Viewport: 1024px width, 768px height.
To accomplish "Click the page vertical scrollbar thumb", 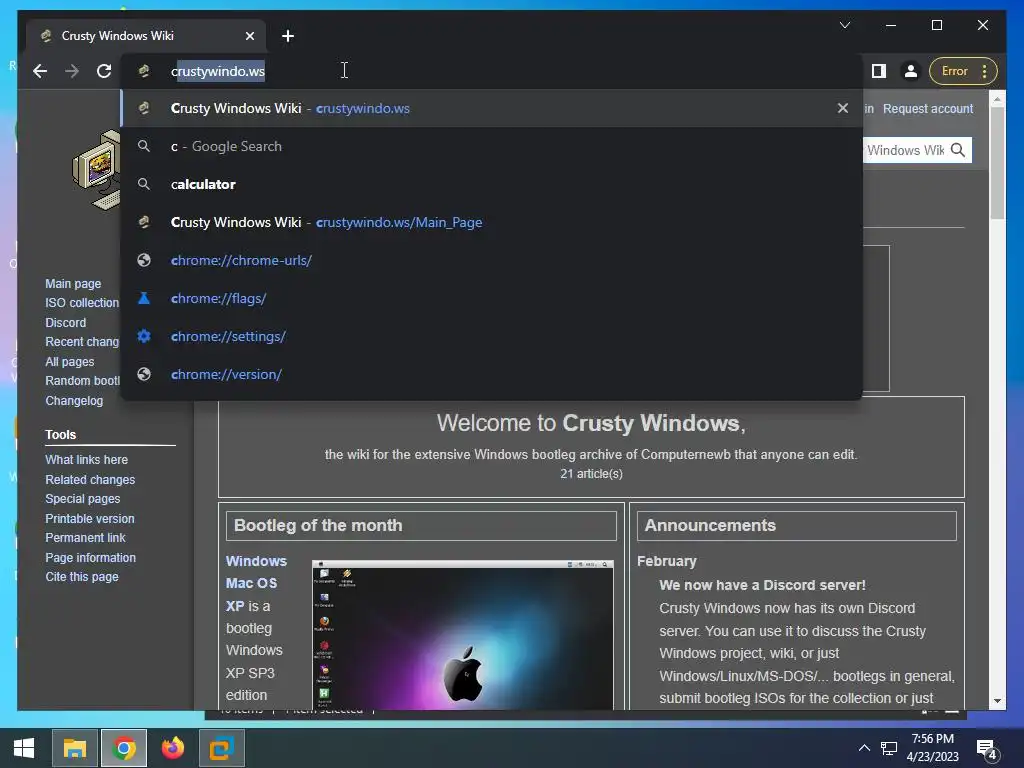I will [997, 162].
